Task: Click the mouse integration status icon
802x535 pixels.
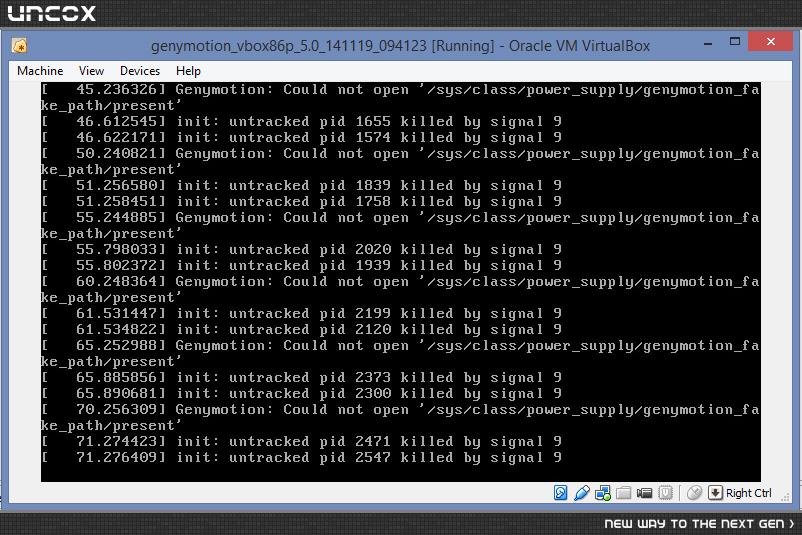Action: tap(694, 493)
